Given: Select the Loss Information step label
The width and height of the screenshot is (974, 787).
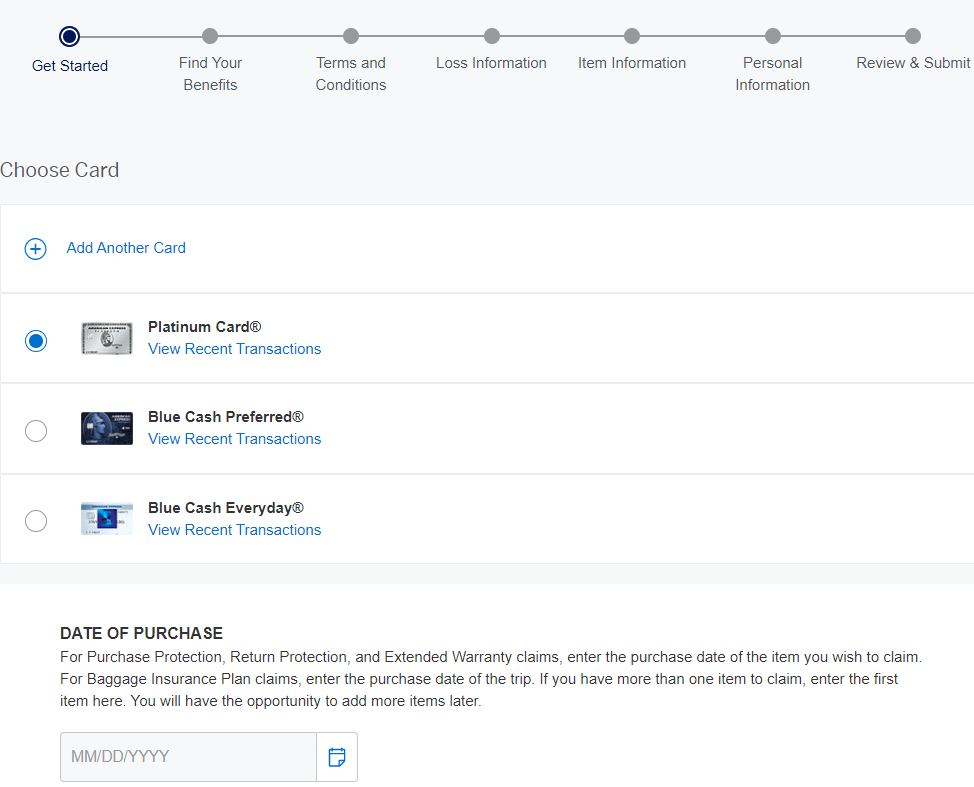Looking at the screenshot, I should pos(491,63).
